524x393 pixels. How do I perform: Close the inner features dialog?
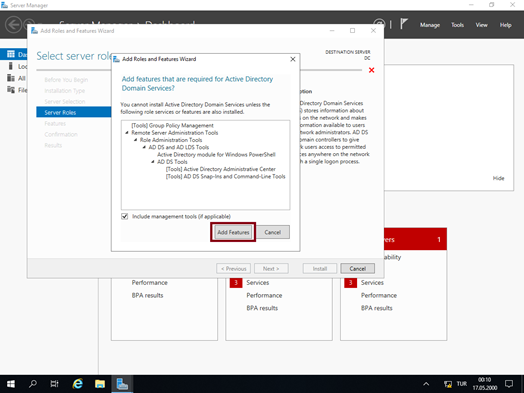tap(293, 59)
